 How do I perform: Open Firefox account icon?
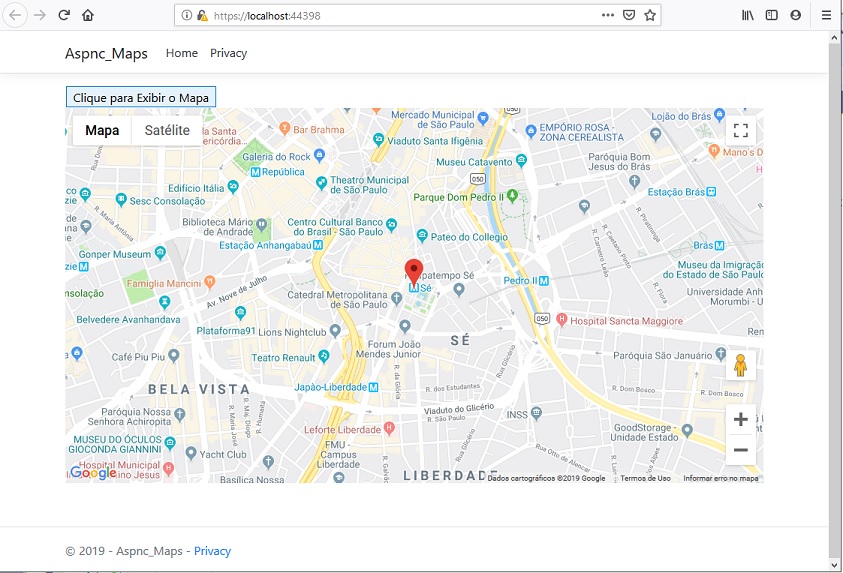click(x=796, y=15)
